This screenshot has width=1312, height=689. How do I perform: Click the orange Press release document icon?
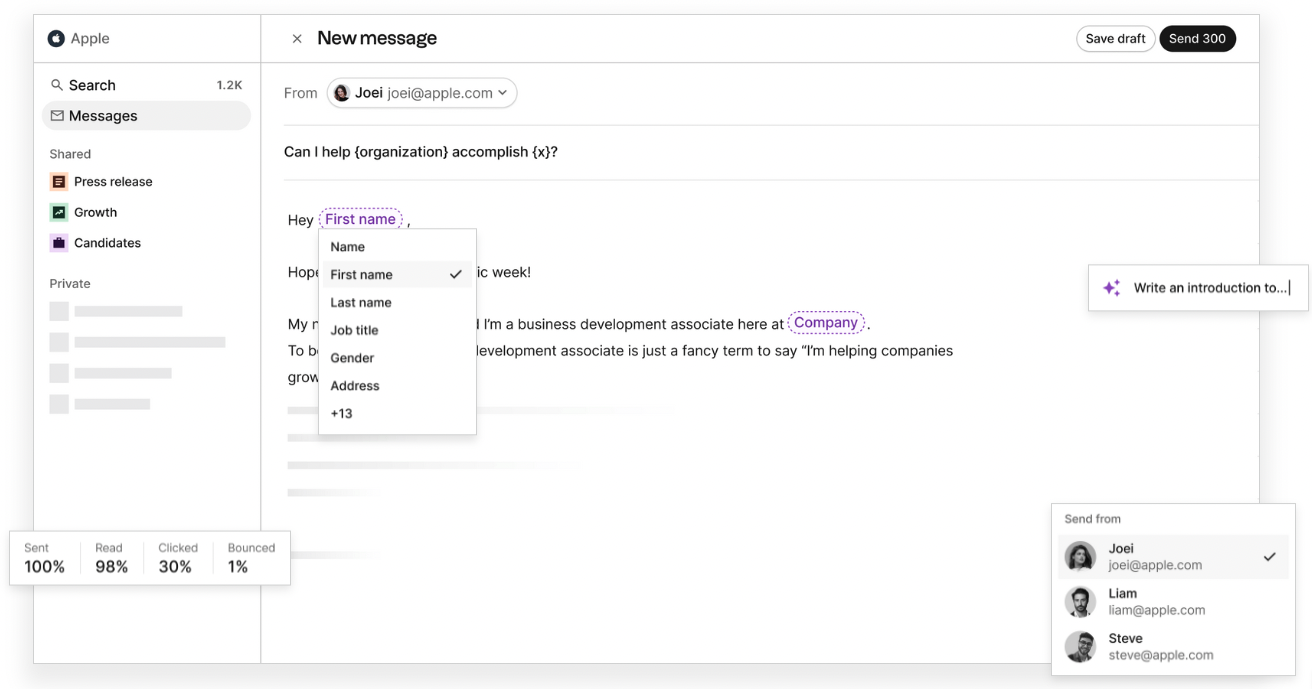58,182
